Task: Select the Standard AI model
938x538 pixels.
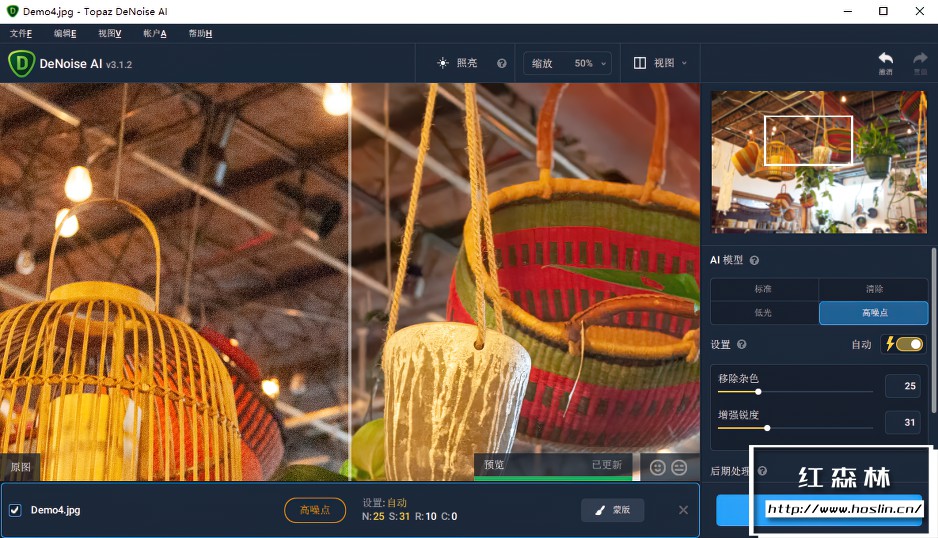Action: click(x=764, y=289)
